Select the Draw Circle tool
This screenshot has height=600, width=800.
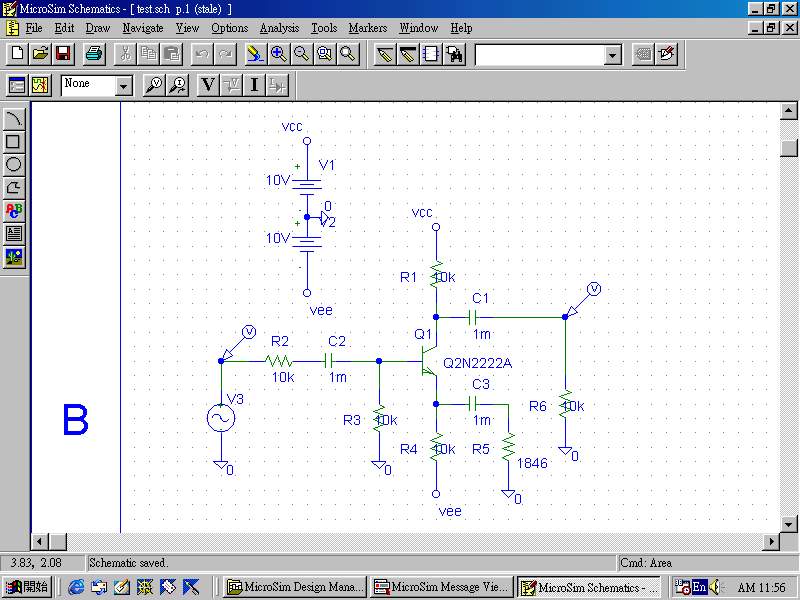[14, 164]
